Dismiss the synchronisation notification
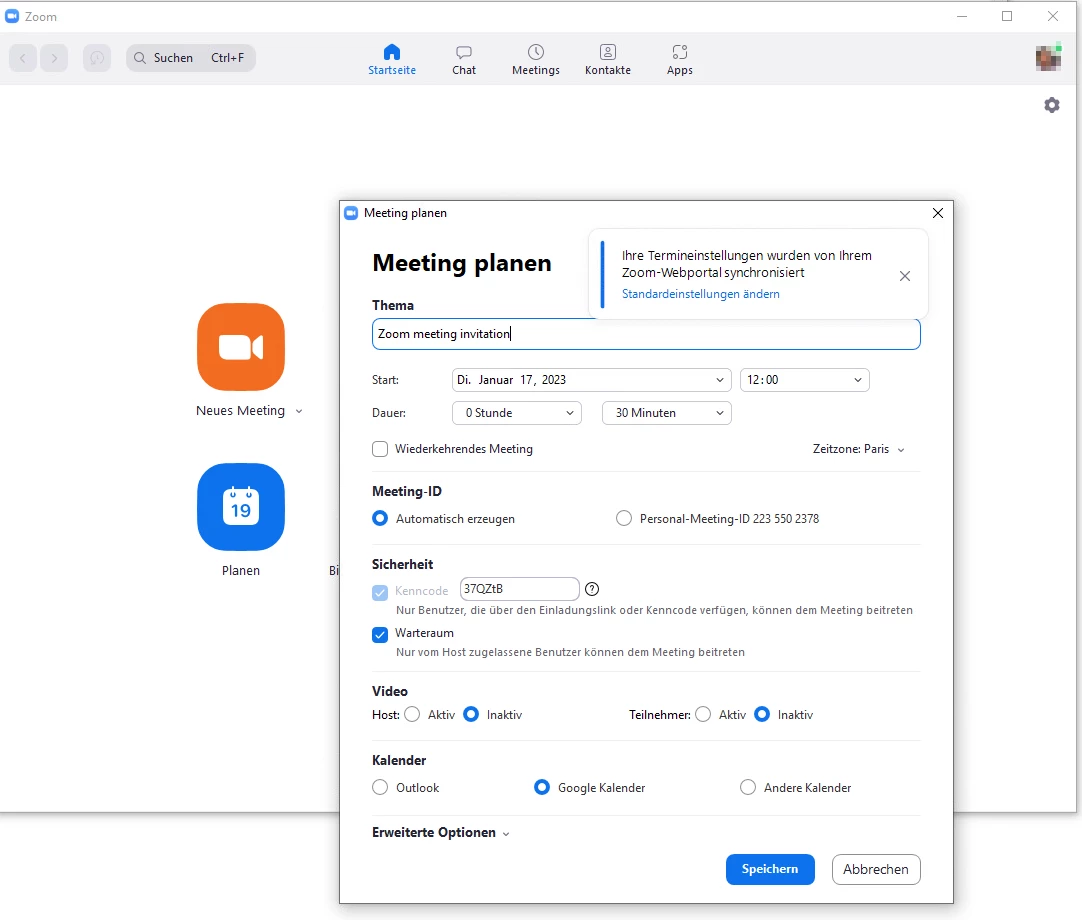Screen dimensions: 1082x920 click(905, 276)
